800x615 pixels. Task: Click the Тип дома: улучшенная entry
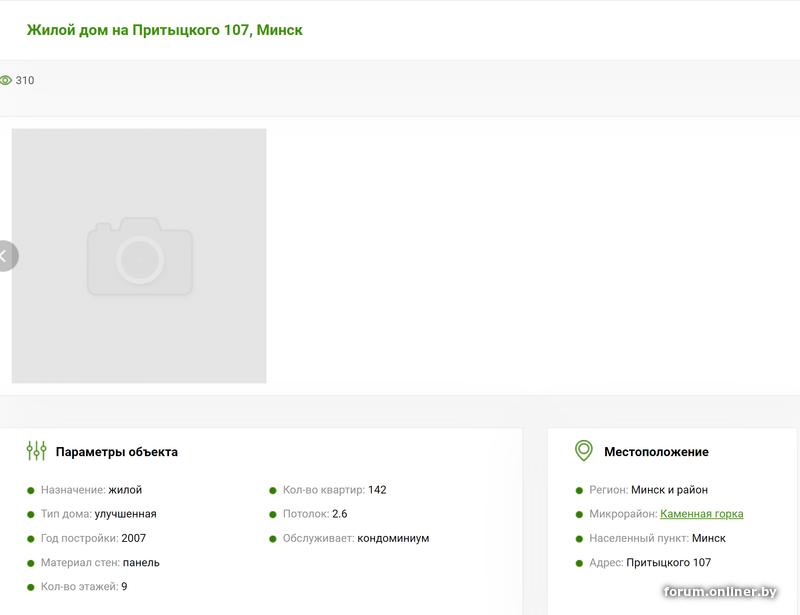tap(98, 514)
